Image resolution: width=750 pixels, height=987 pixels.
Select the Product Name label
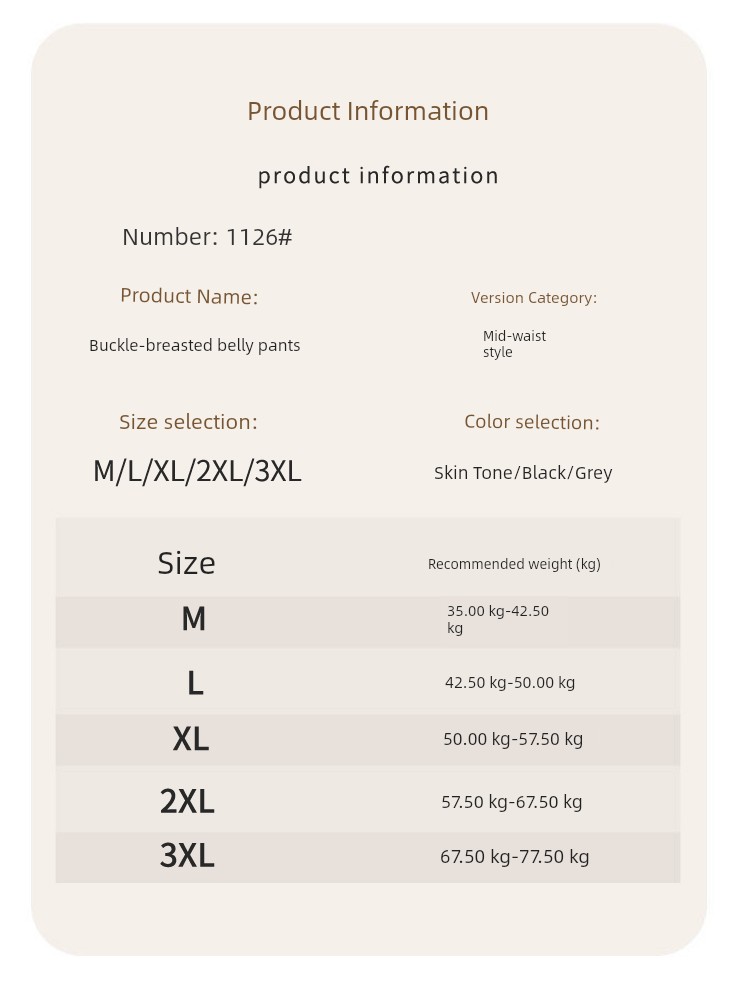(x=189, y=296)
